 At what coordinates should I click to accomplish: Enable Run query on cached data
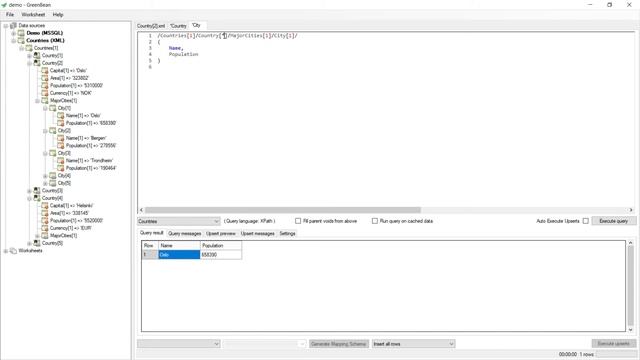(375, 221)
